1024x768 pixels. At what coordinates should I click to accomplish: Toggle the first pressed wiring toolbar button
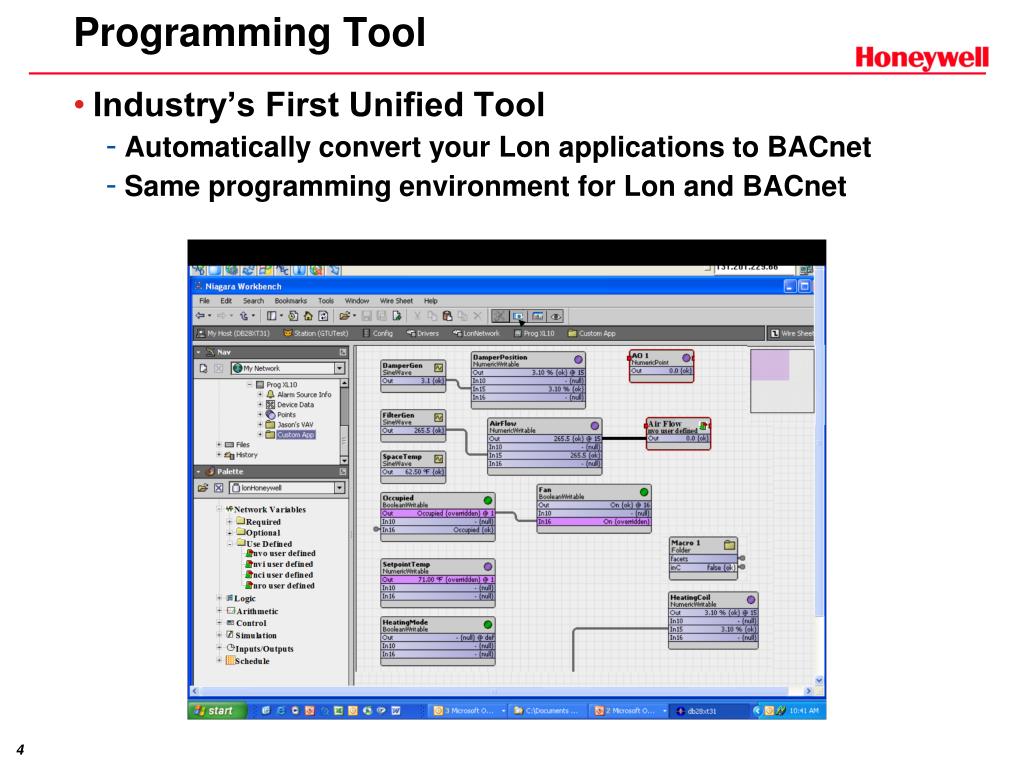500,316
